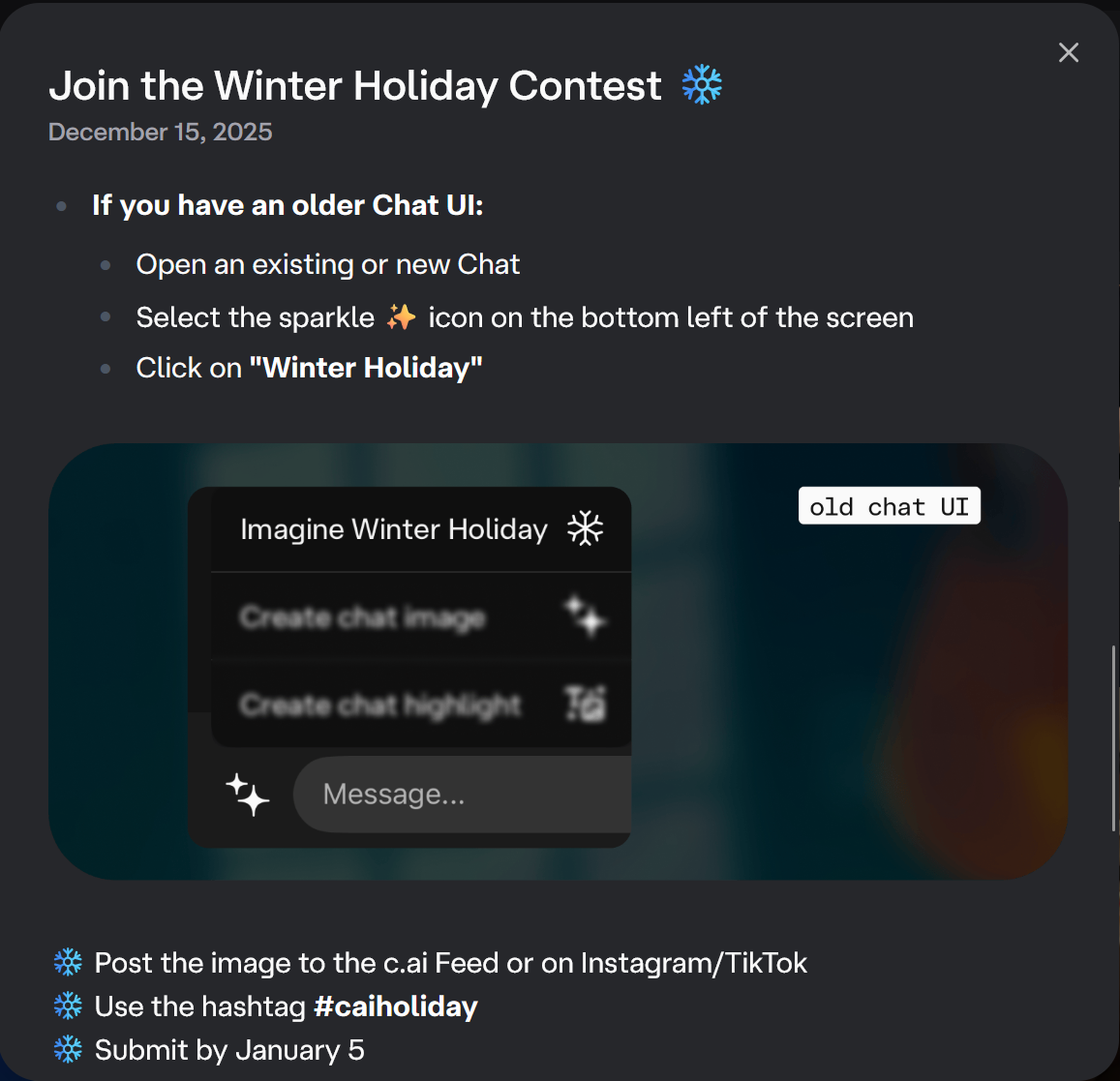The width and height of the screenshot is (1120, 1081).
Task: Click the old chat UI label
Action: [x=889, y=506]
